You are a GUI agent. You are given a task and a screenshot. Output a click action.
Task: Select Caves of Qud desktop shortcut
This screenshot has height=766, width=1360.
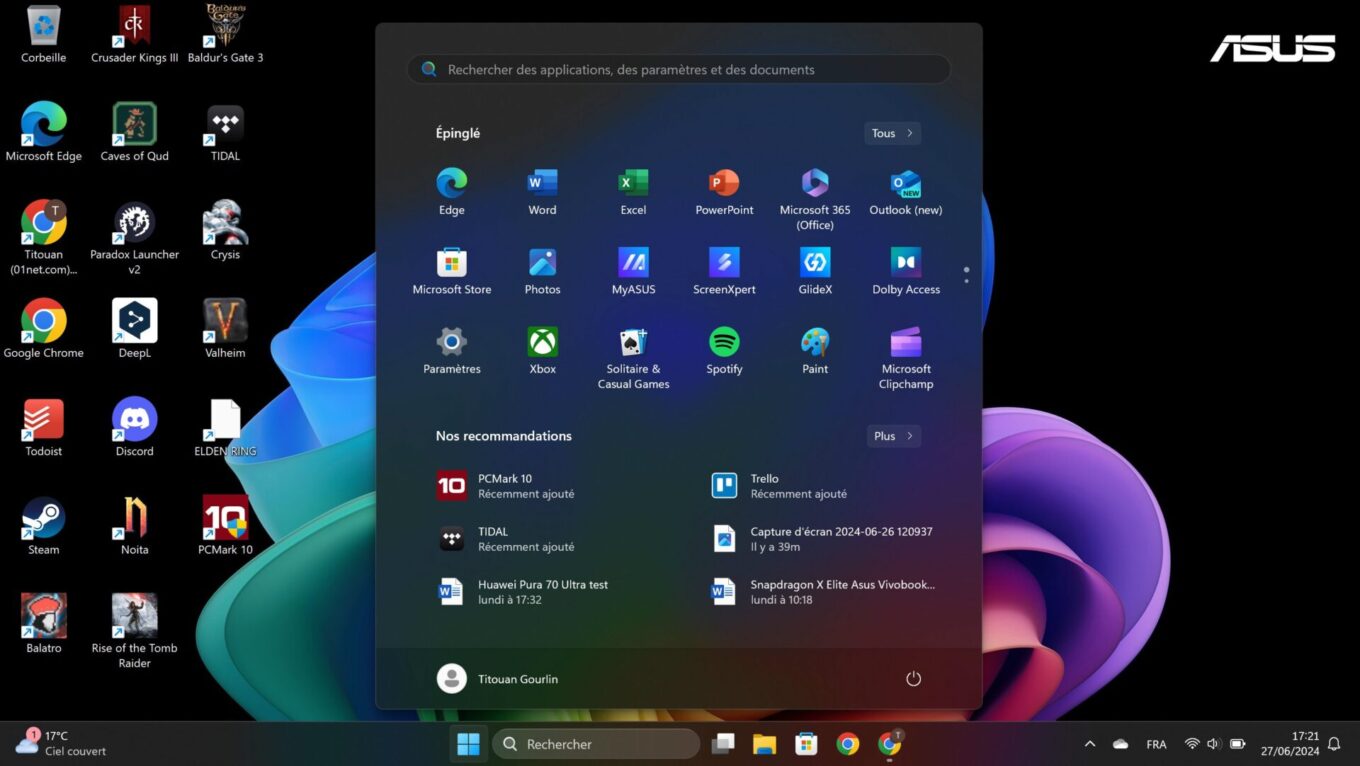[135, 132]
